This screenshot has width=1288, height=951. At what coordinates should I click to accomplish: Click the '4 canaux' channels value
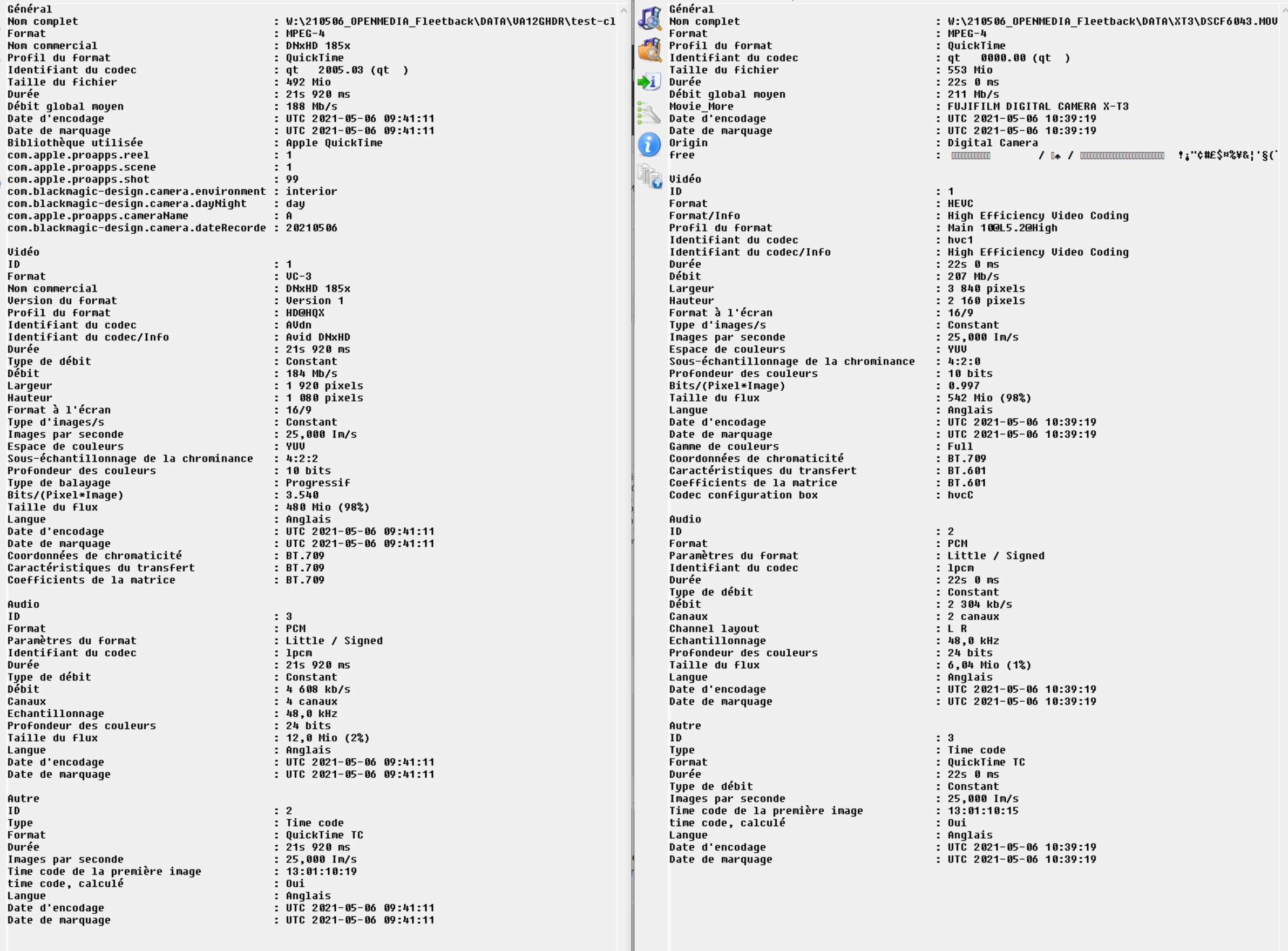tap(312, 702)
